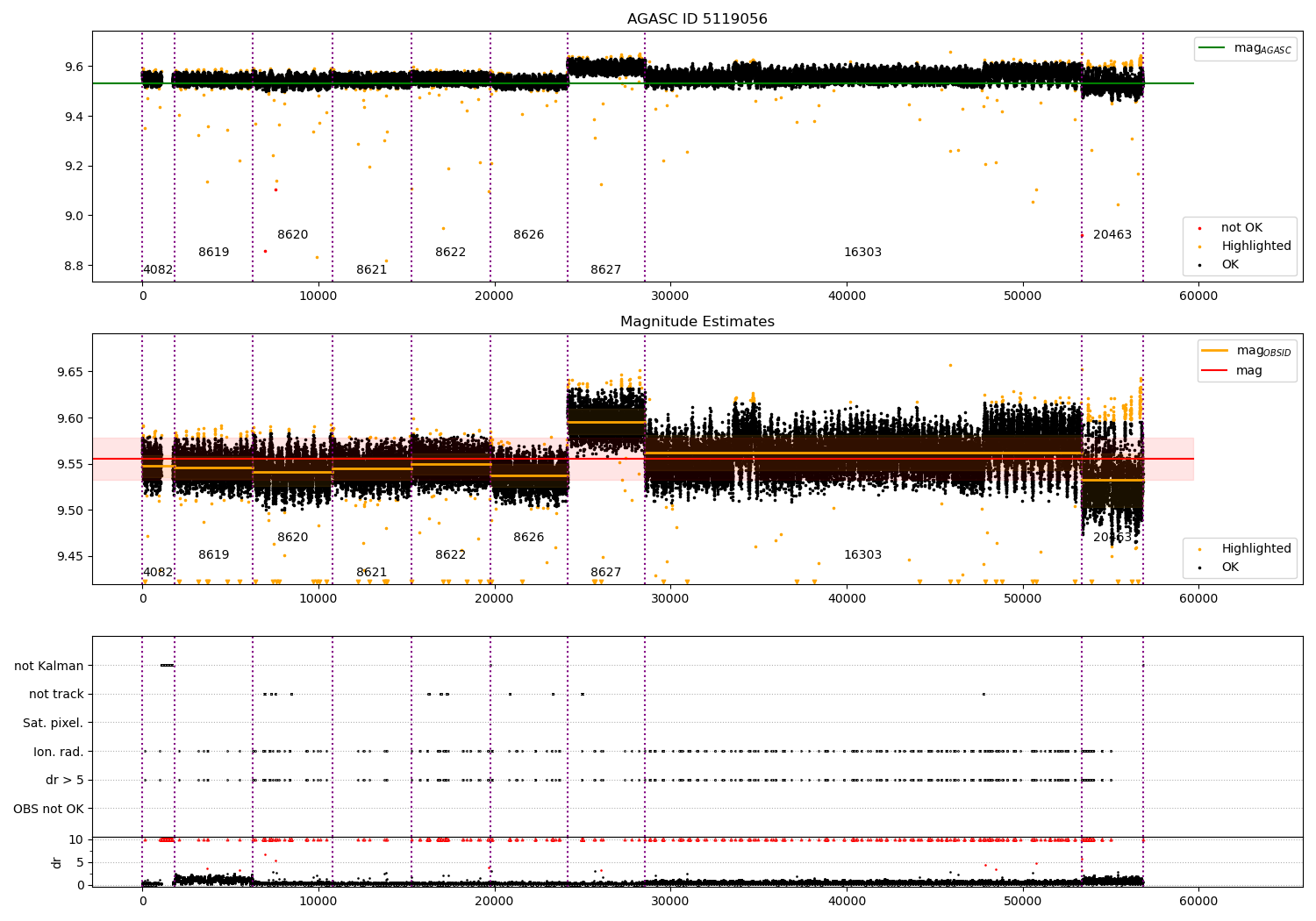Click y-axis tick 5 on bottom dr plot
The image size is (1316, 921).
[81, 863]
